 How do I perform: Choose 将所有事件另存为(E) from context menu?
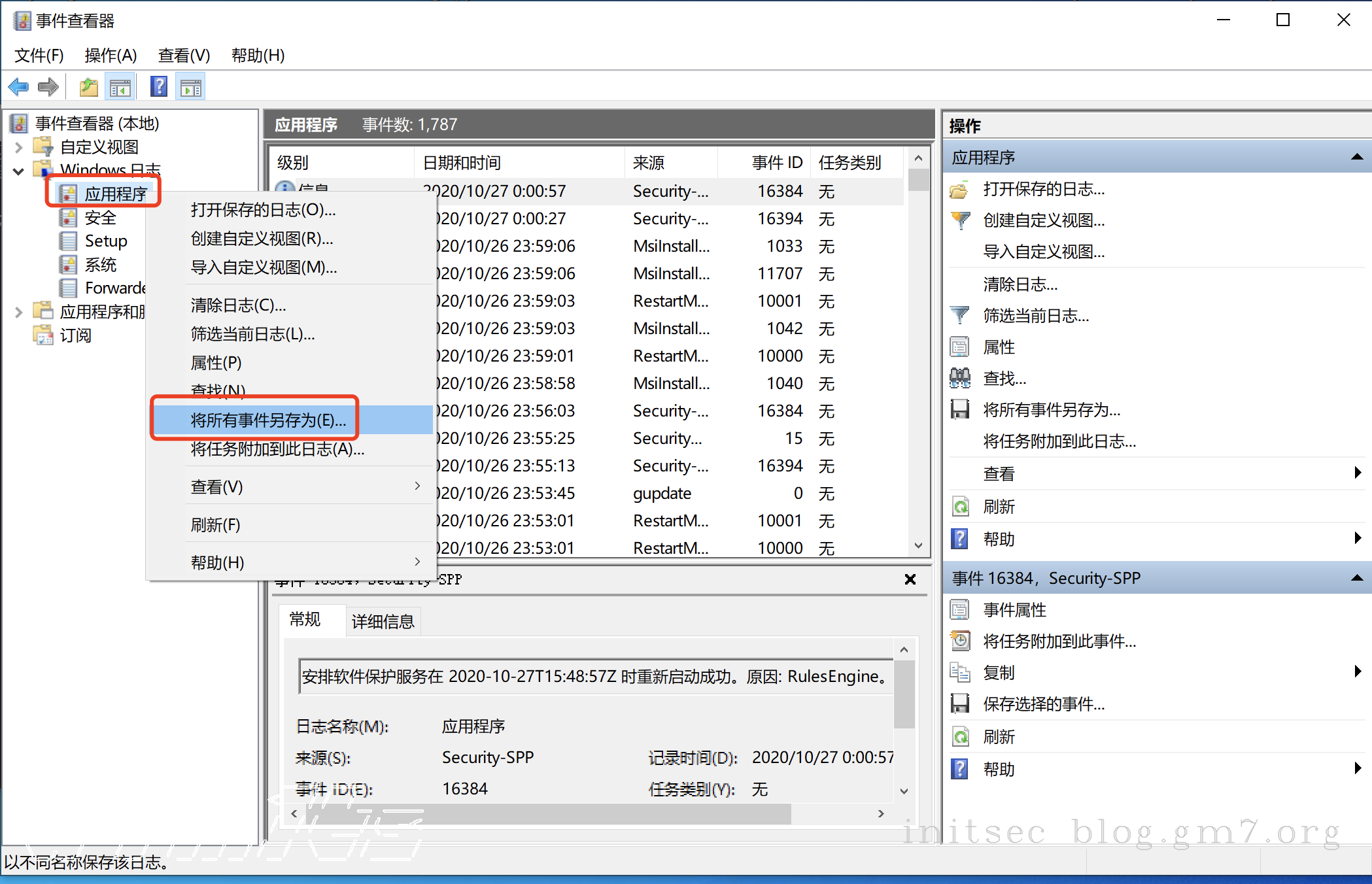[268, 420]
